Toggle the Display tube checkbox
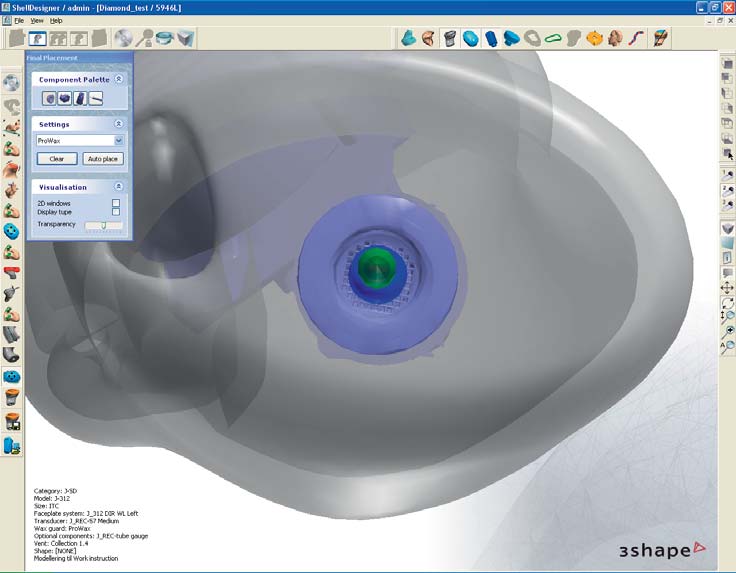Image resolution: width=736 pixels, height=573 pixels. (116, 212)
